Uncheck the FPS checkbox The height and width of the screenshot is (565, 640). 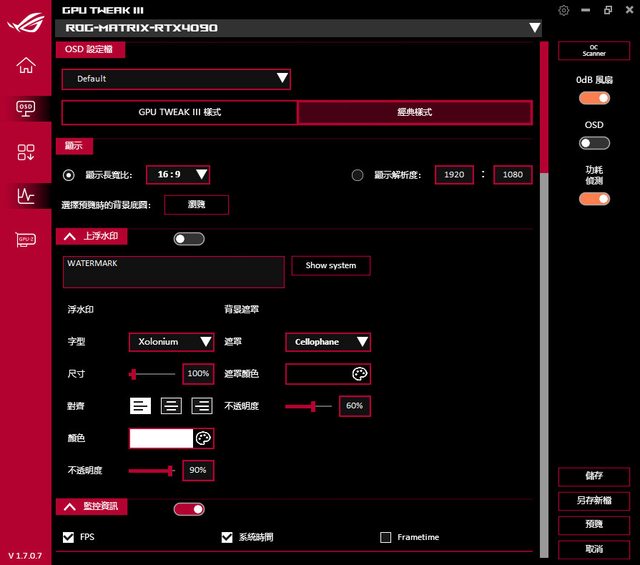(x=68, y=537)
